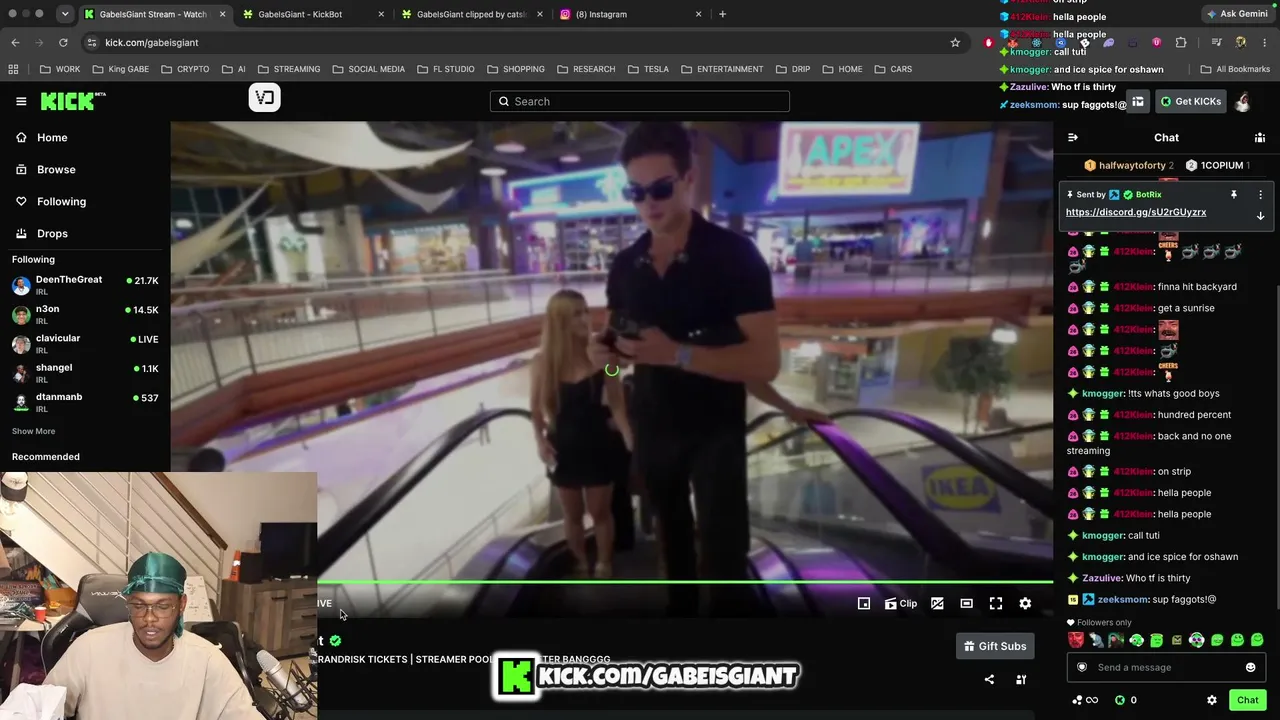
Task: Click the Gift Subs button
Action: pyautogui.click(x=995, y=646)
